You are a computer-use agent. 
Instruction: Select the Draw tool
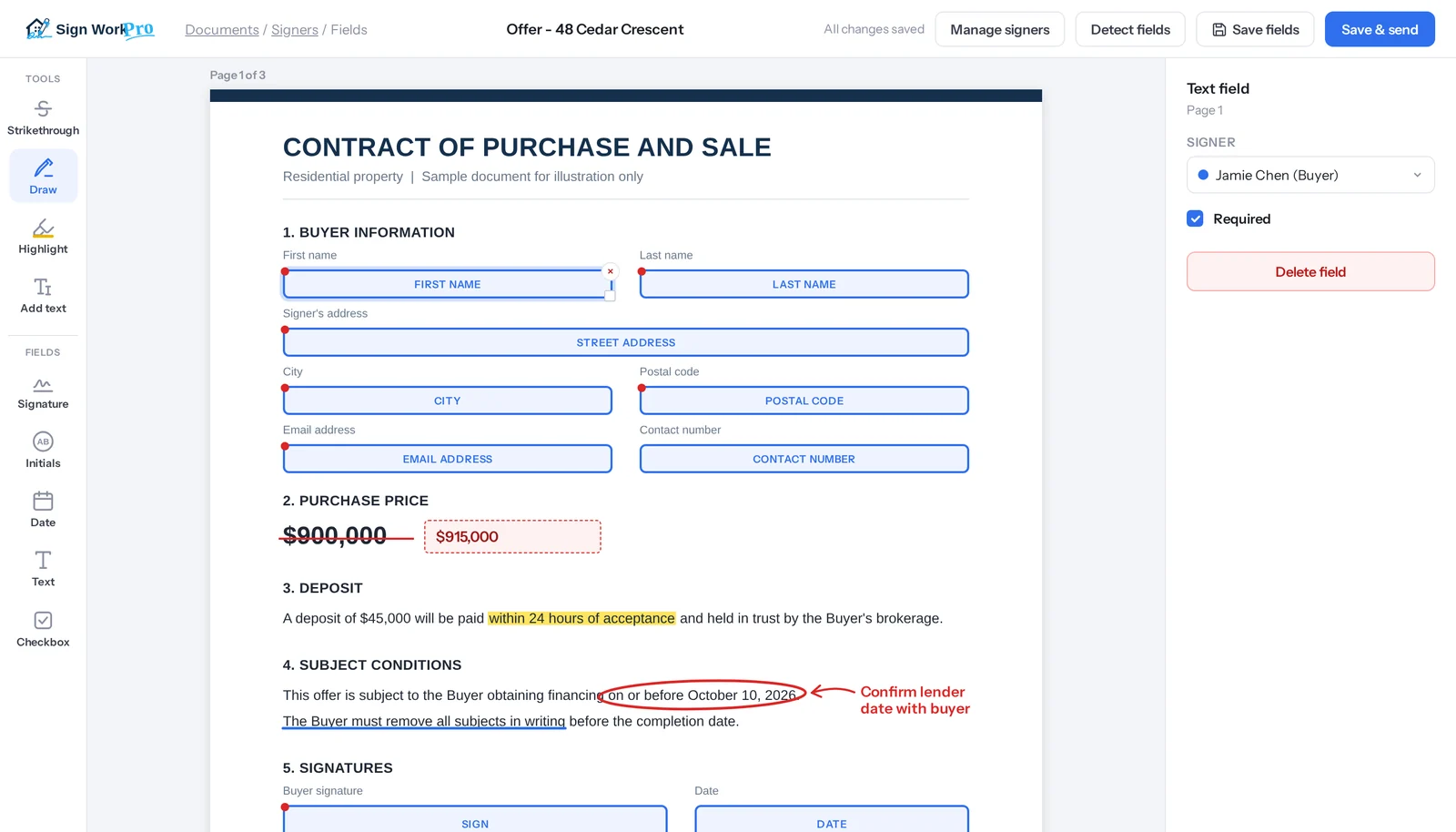click(43, 177)
